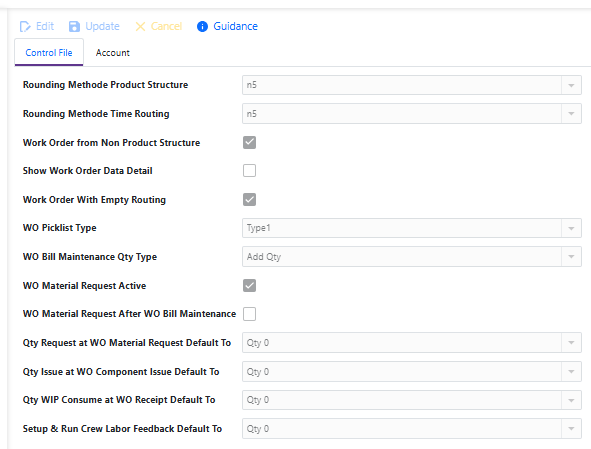The width and height of the screenshot is (591, 449).
Task: Open WO Bill Maintenance Qty Type dropdown arrow
Action: click(x=571, y=257)
